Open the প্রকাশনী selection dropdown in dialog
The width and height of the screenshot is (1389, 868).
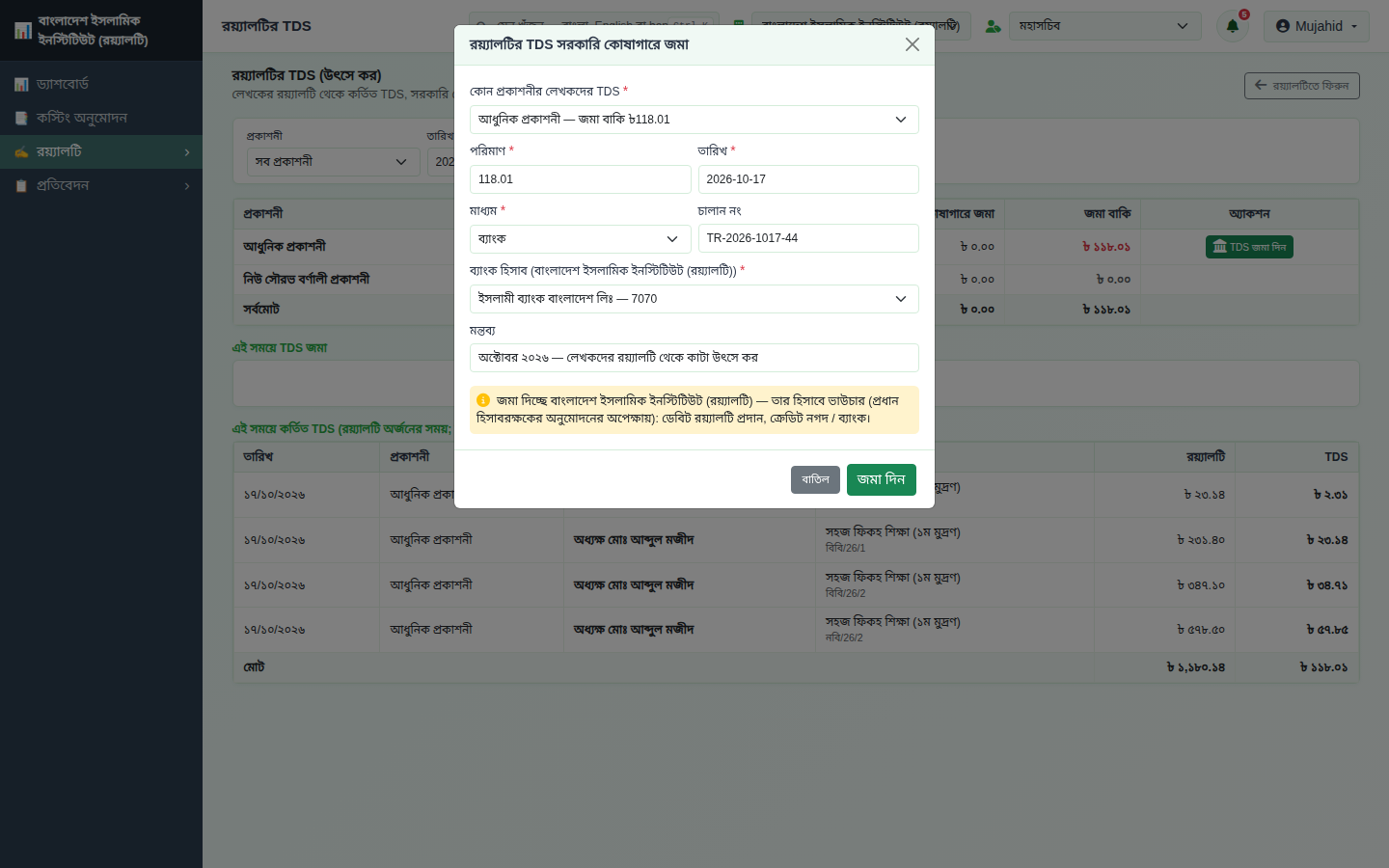coord(694,120)
